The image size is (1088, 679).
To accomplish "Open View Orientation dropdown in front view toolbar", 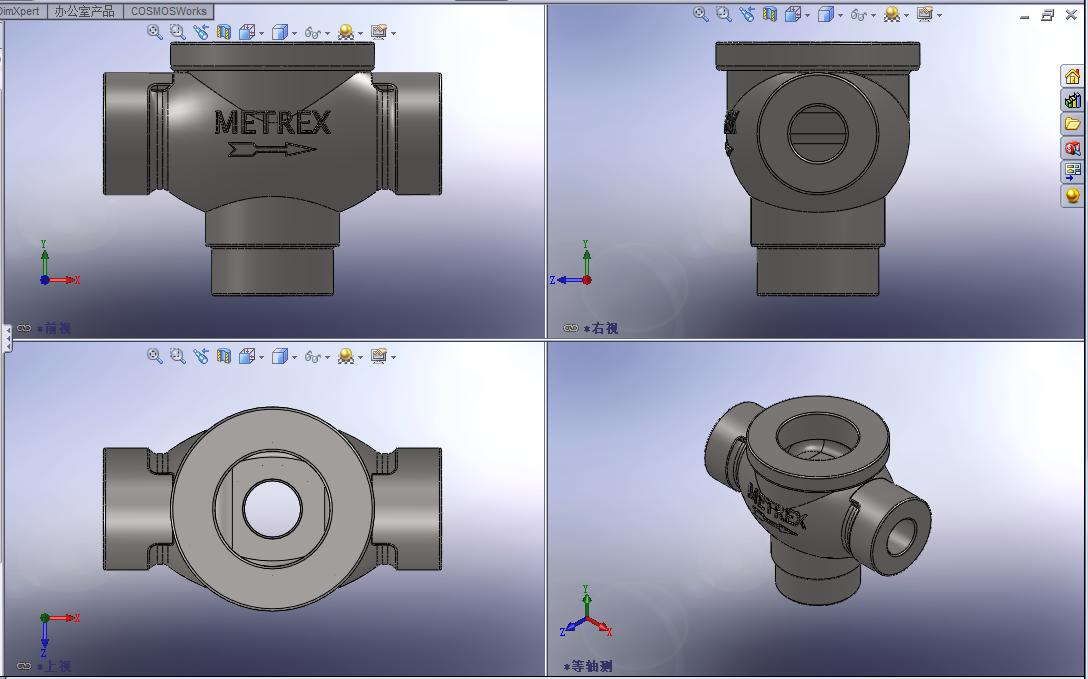I will click(x=261, y=33).
